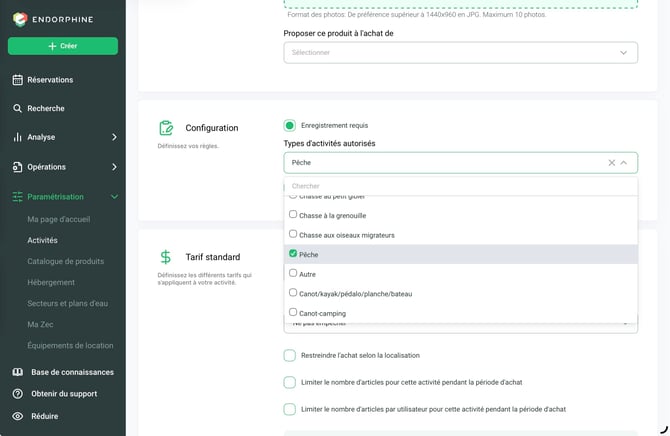Focus the Chercher search field
Viewport: 670px width, 436px height.
(461, 186)
